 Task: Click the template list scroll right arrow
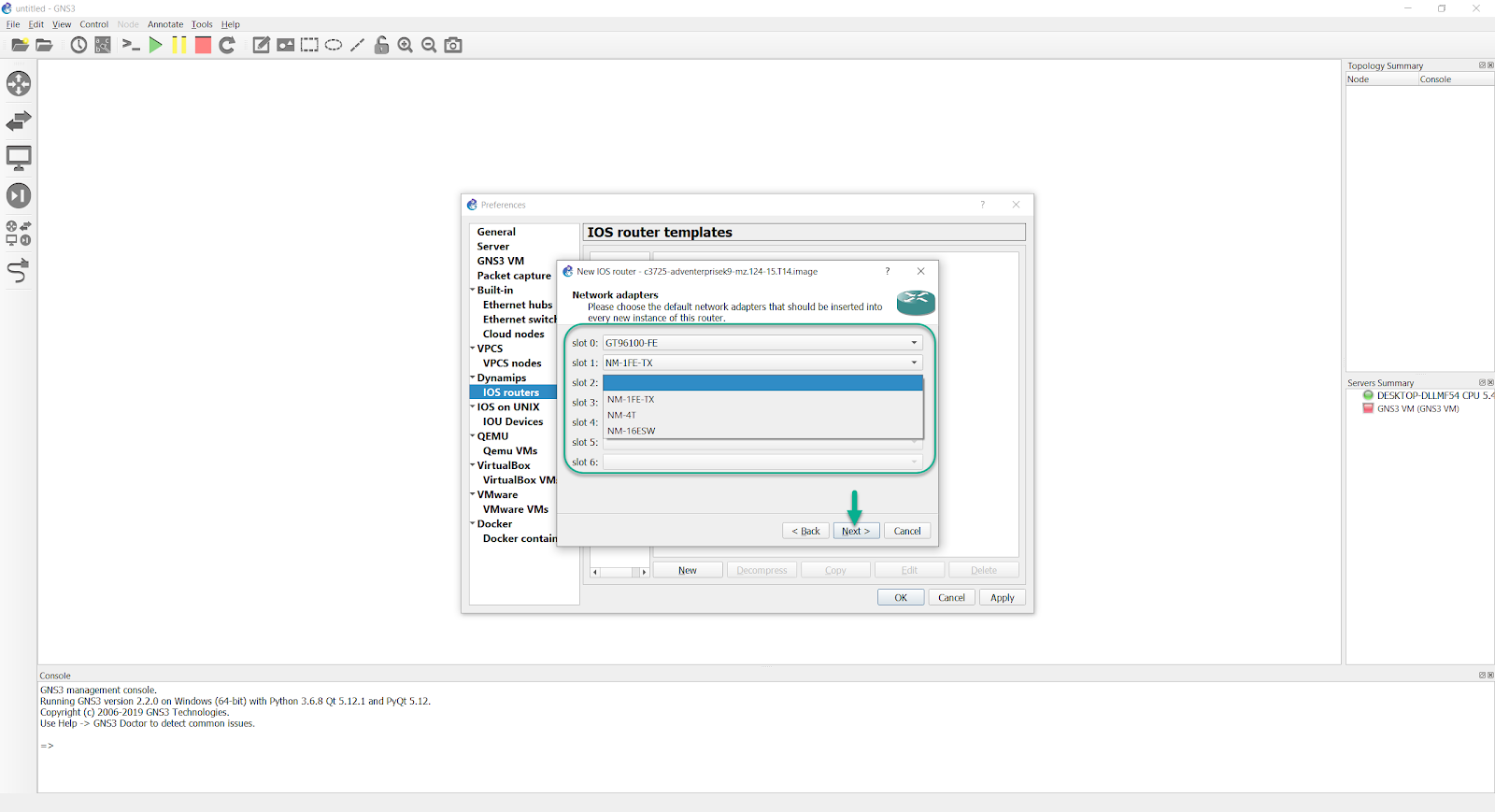coord(644,572)
